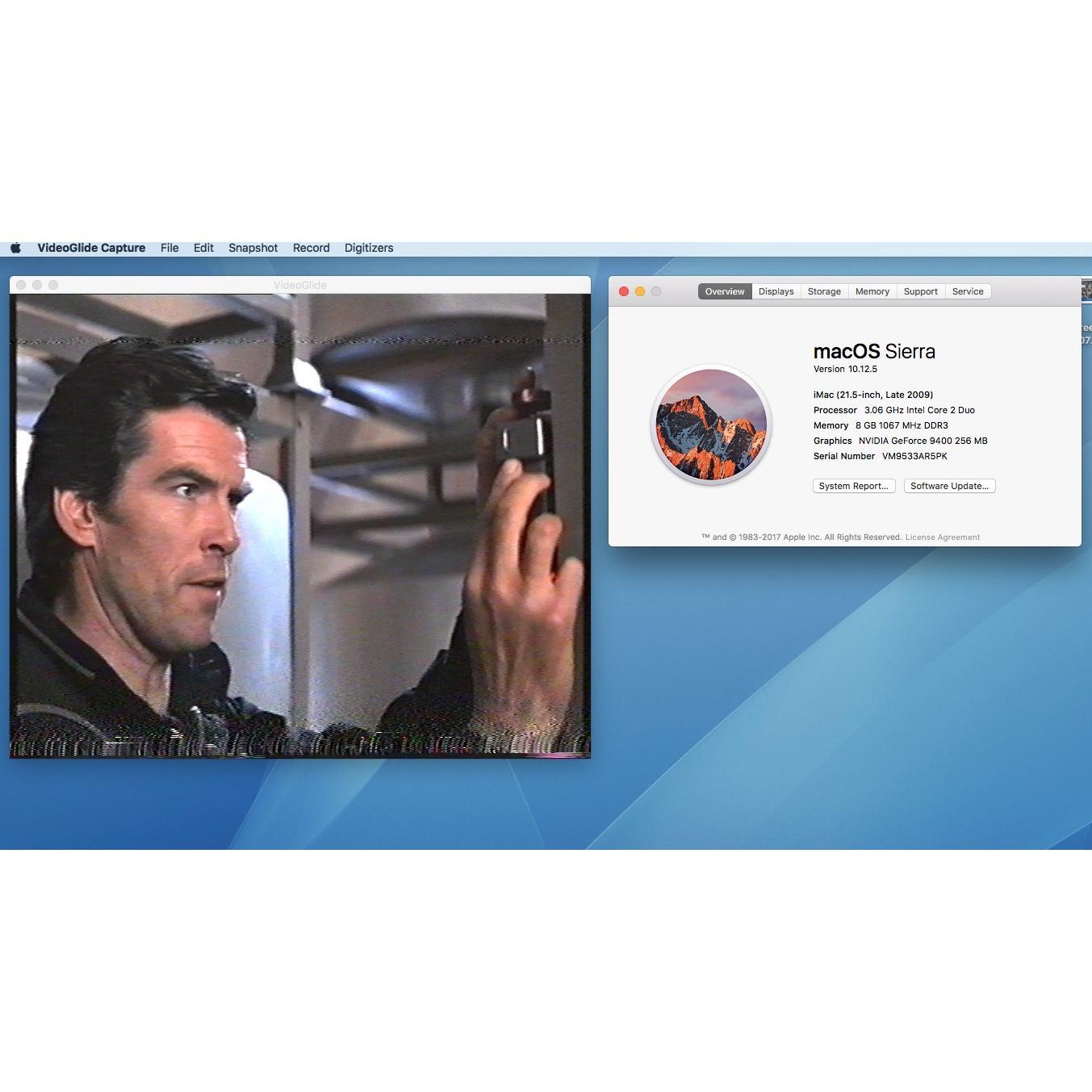
Task: Switch to the Displays tab
Action: (x=776, y=291)
